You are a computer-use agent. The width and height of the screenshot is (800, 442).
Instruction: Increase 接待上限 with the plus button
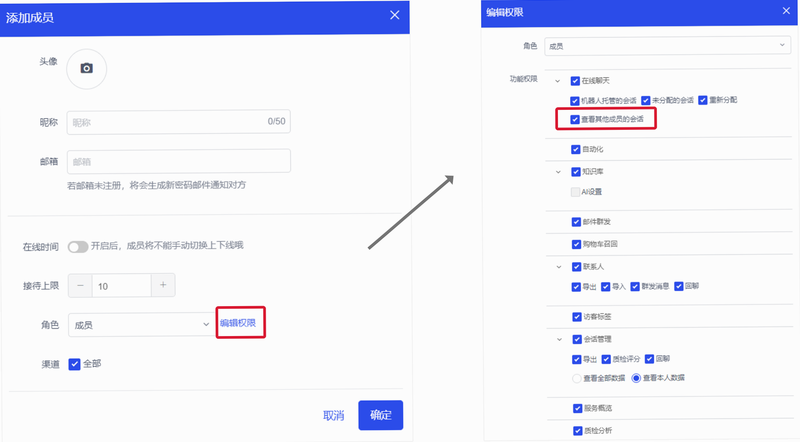[163, 285]
